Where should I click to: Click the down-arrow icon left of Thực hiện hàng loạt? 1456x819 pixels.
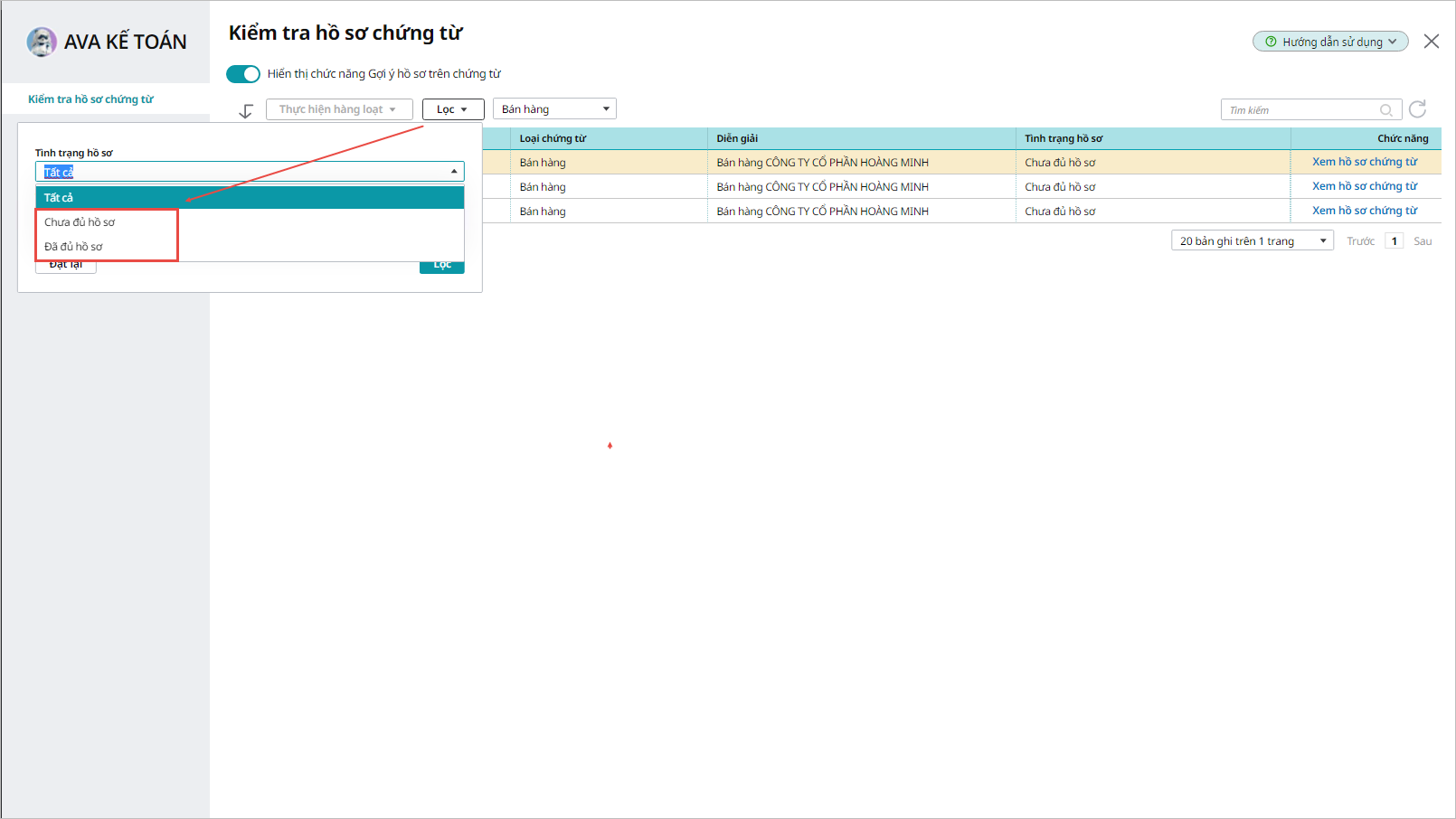click(x=246, y=110)
